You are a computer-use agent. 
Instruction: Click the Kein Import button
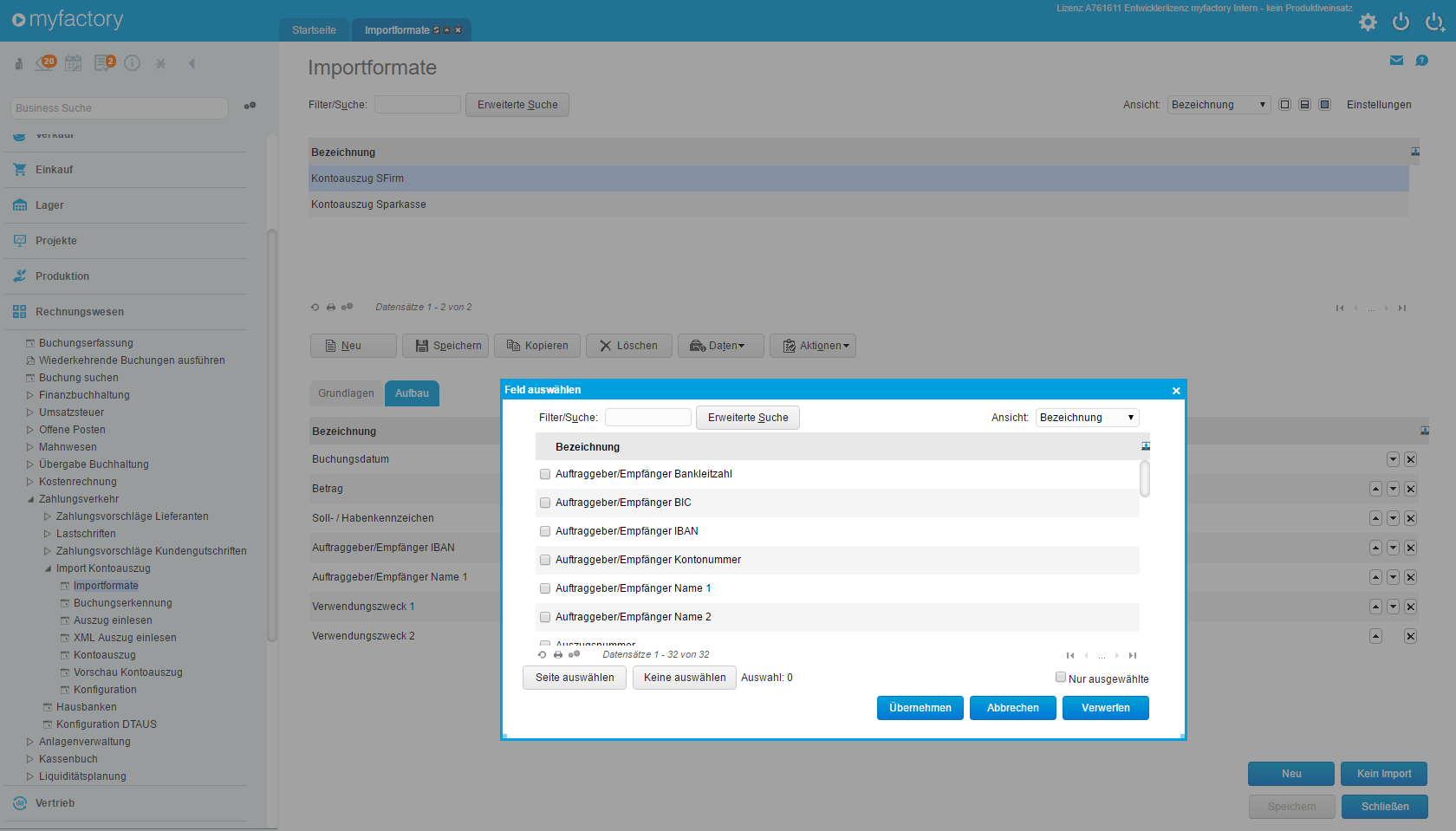click(1383, 774)
